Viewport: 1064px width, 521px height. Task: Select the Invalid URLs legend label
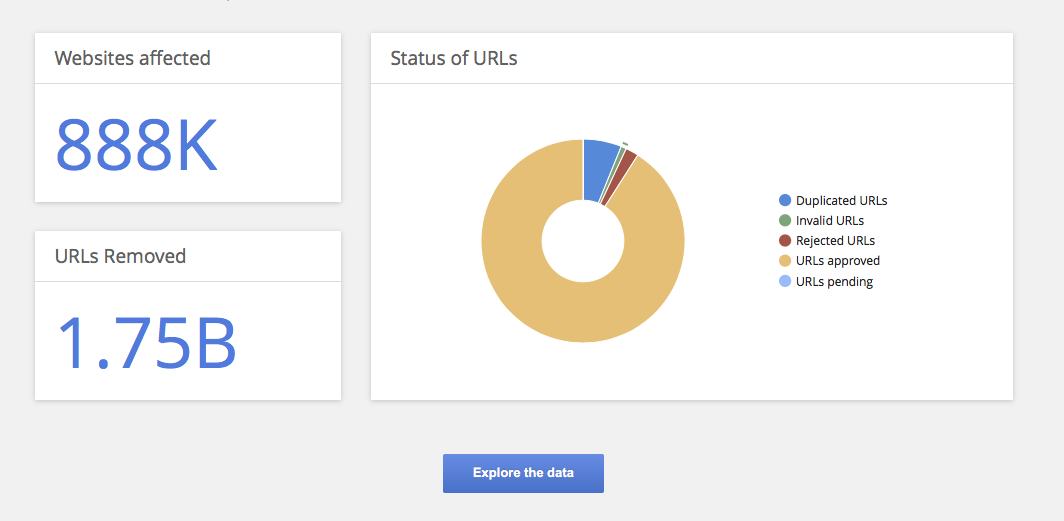click(x=829, y=220)
